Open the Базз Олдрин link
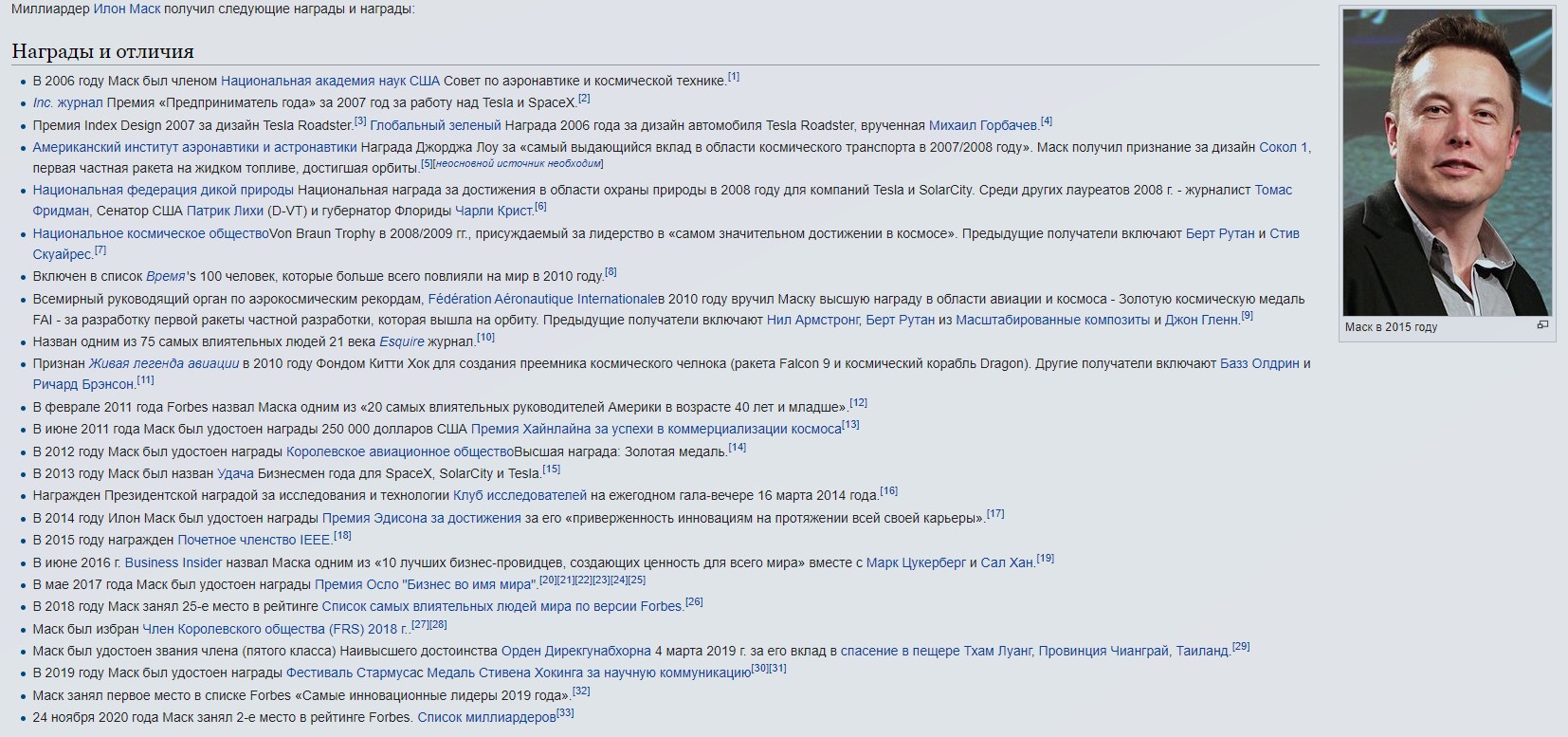 click(1259, 363)
